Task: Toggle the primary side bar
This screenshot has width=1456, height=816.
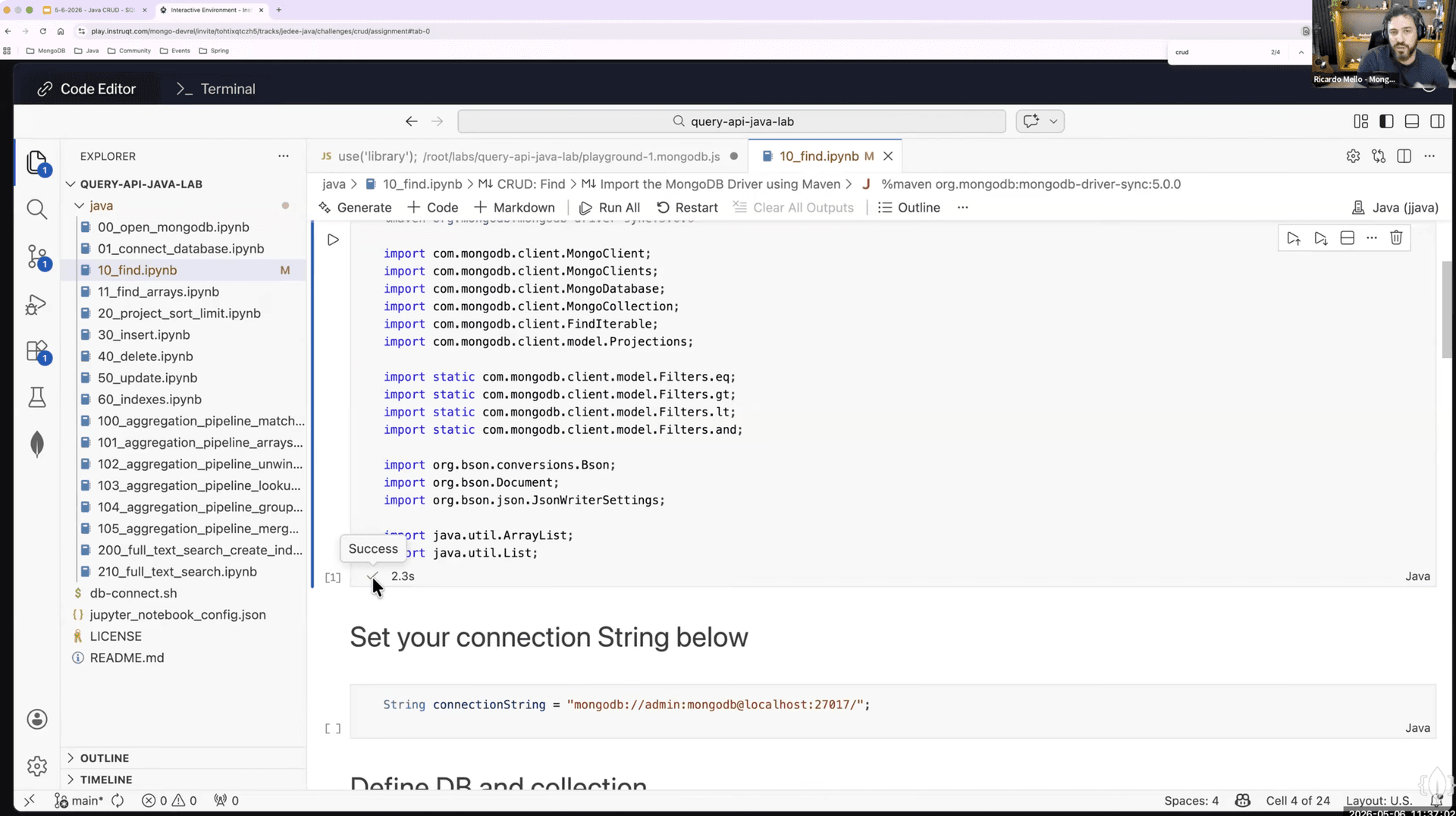Action: 1386,121
